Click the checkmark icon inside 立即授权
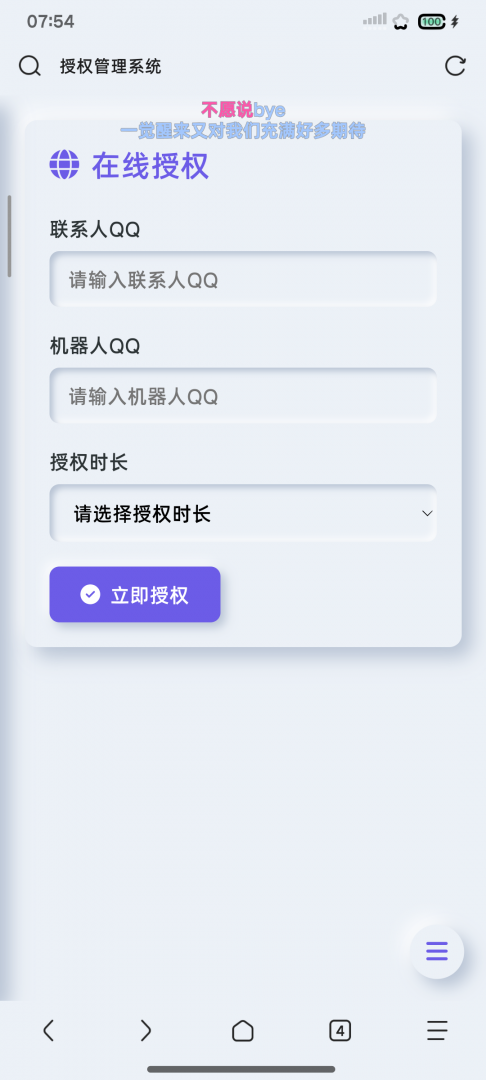The image size is (486, 1080). click(x=90, y=594)
